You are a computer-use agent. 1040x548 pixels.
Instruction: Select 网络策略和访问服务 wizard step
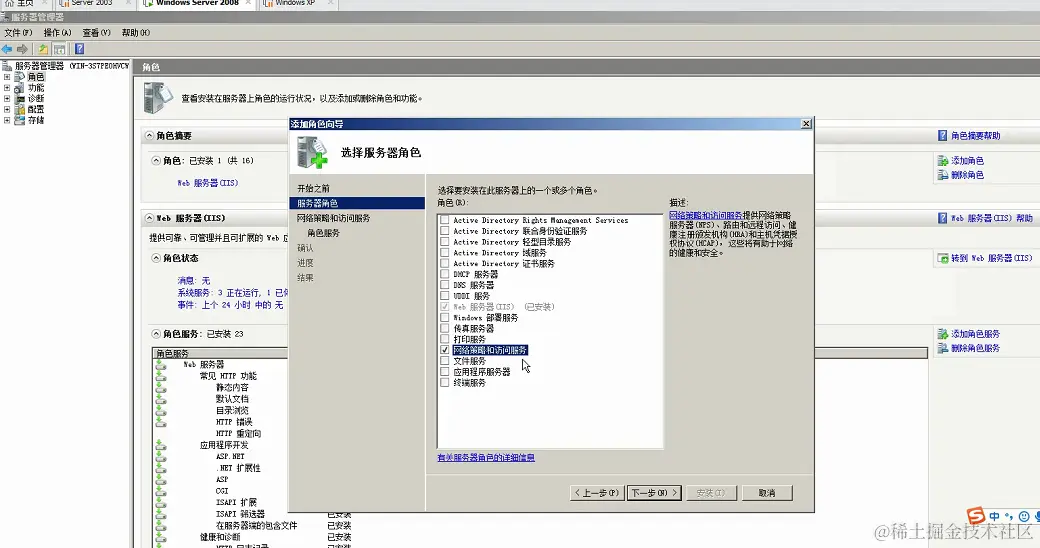click(x=334, y=218)
